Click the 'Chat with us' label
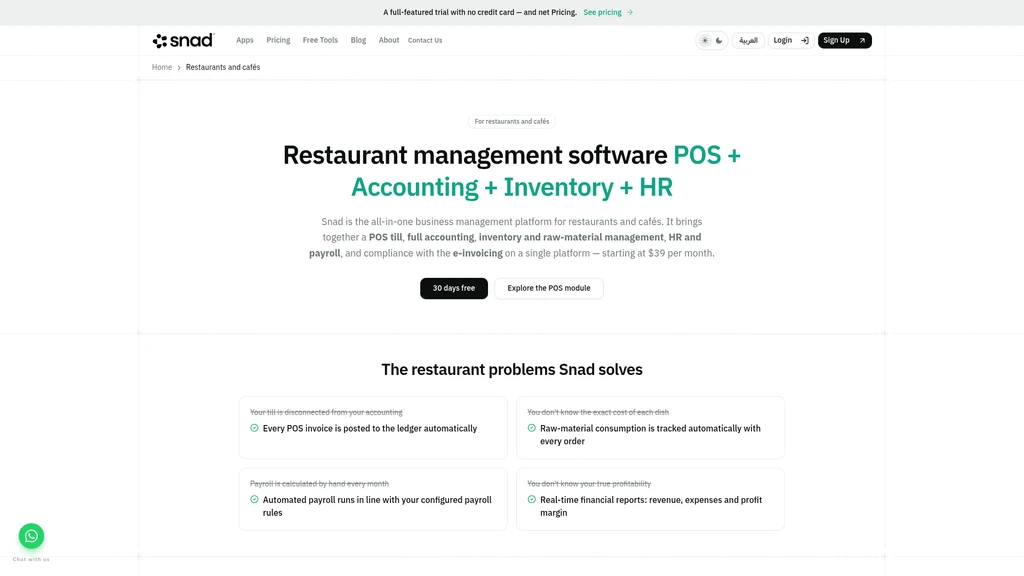1024x576 pixels. (x=31, y=559)
